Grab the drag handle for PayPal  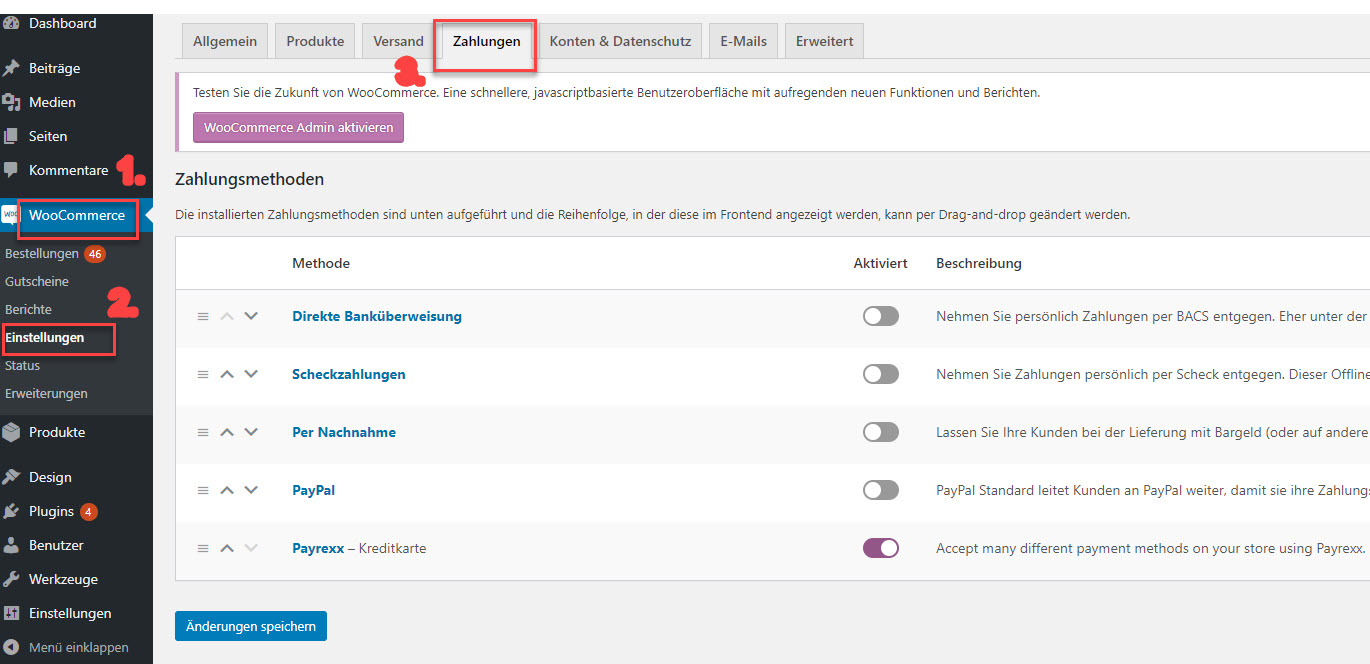pos(203,490)
